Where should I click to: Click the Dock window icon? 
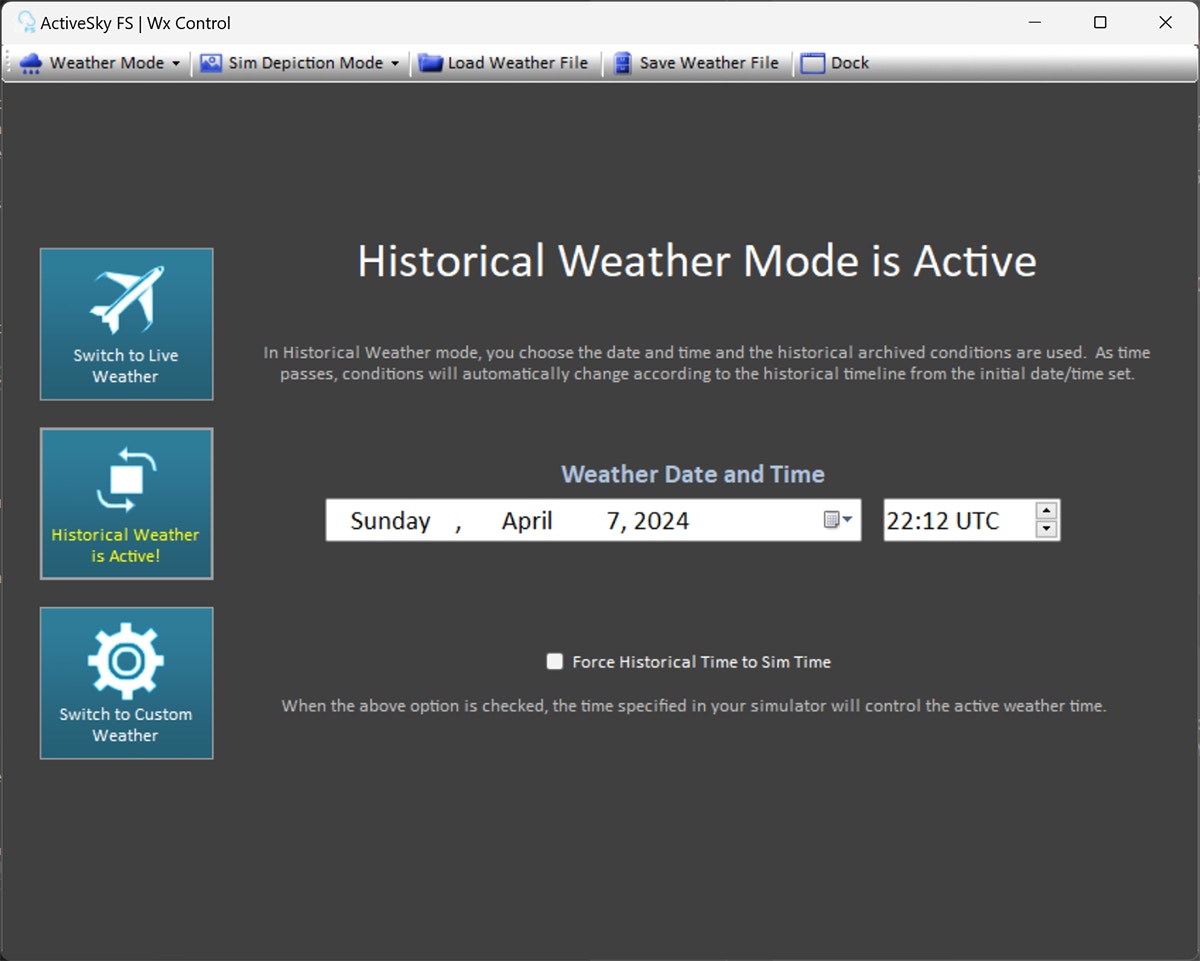[x=813, y=63]
